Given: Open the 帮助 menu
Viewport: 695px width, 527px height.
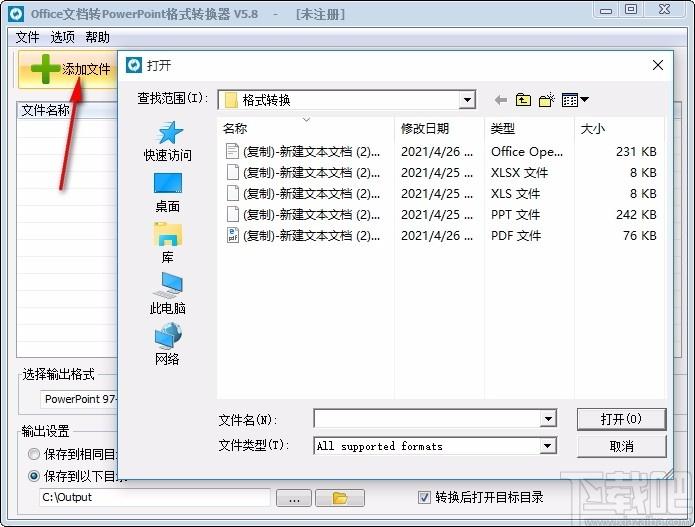Looking at the screenshot, I should (x=98, y=37).
